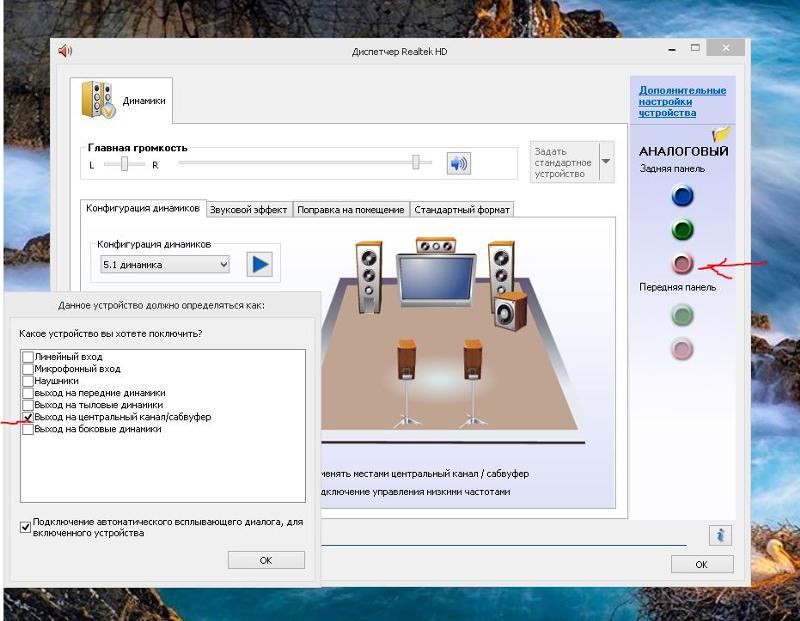Click the main volume slider handle
This screenshot has width=800, height=621.
(416, 162)
